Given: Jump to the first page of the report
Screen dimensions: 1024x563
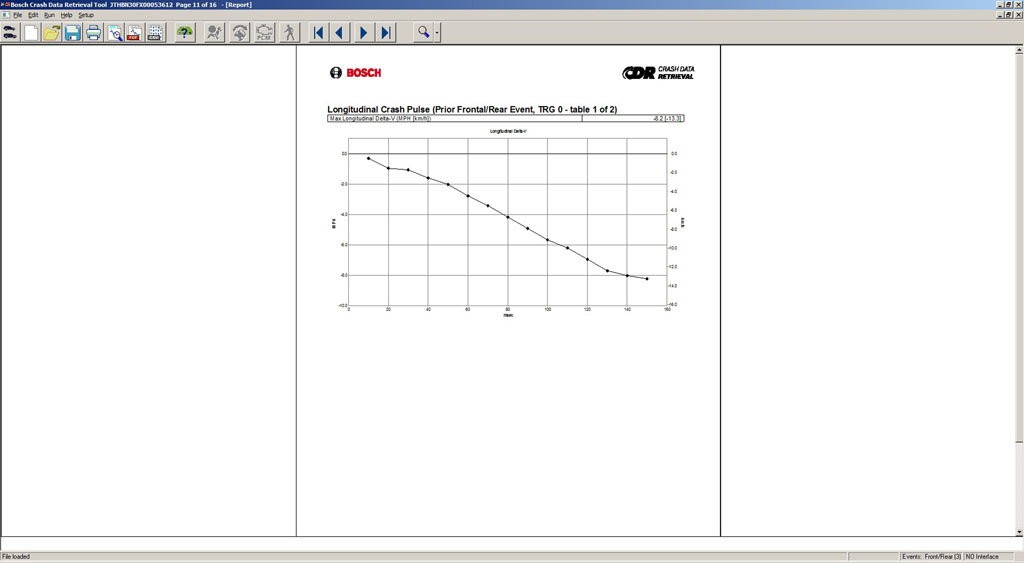Looking at the screenshot, I should (318, 33).
